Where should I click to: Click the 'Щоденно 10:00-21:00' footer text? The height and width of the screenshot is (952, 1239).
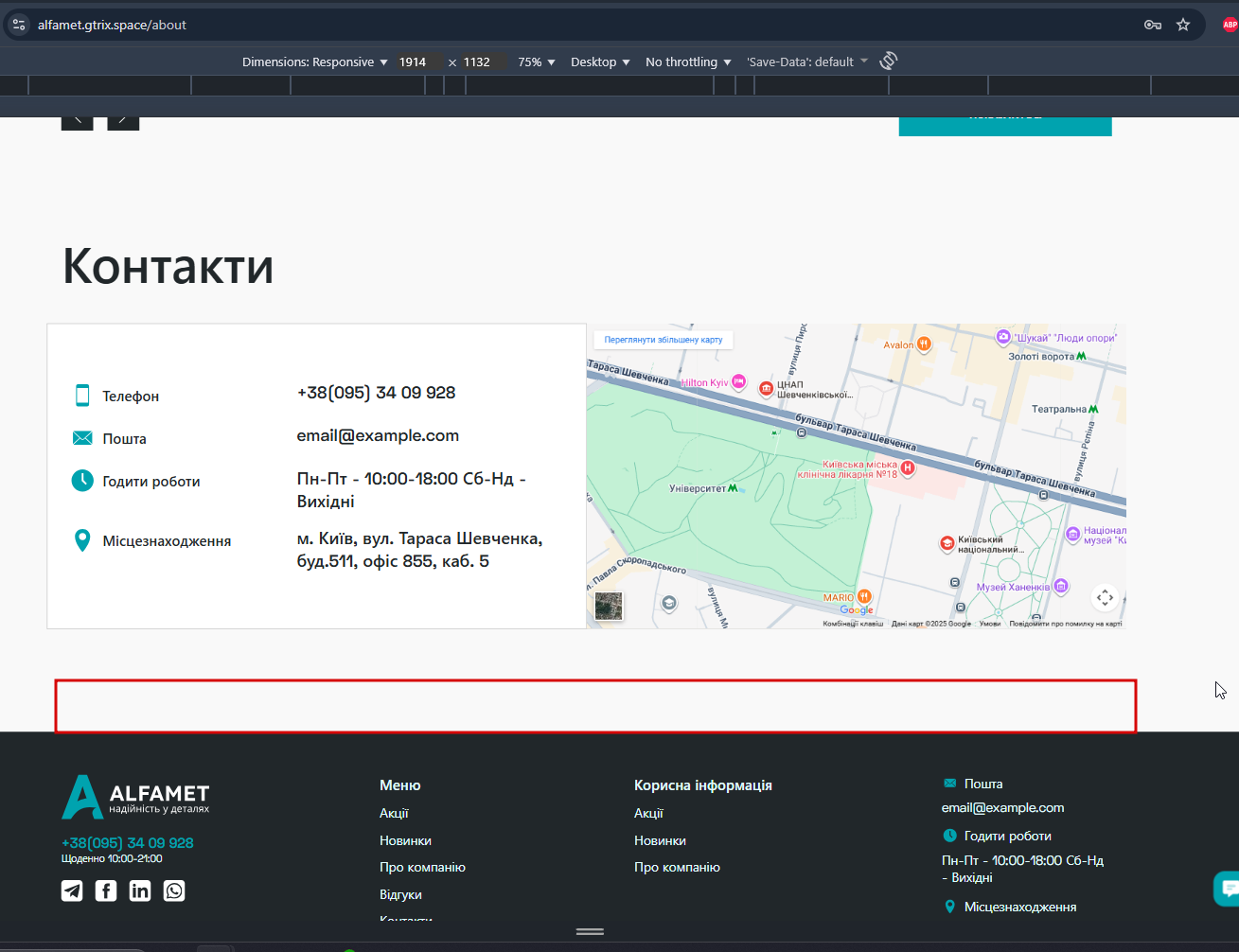pyautogui.click(x=112, y=859)
